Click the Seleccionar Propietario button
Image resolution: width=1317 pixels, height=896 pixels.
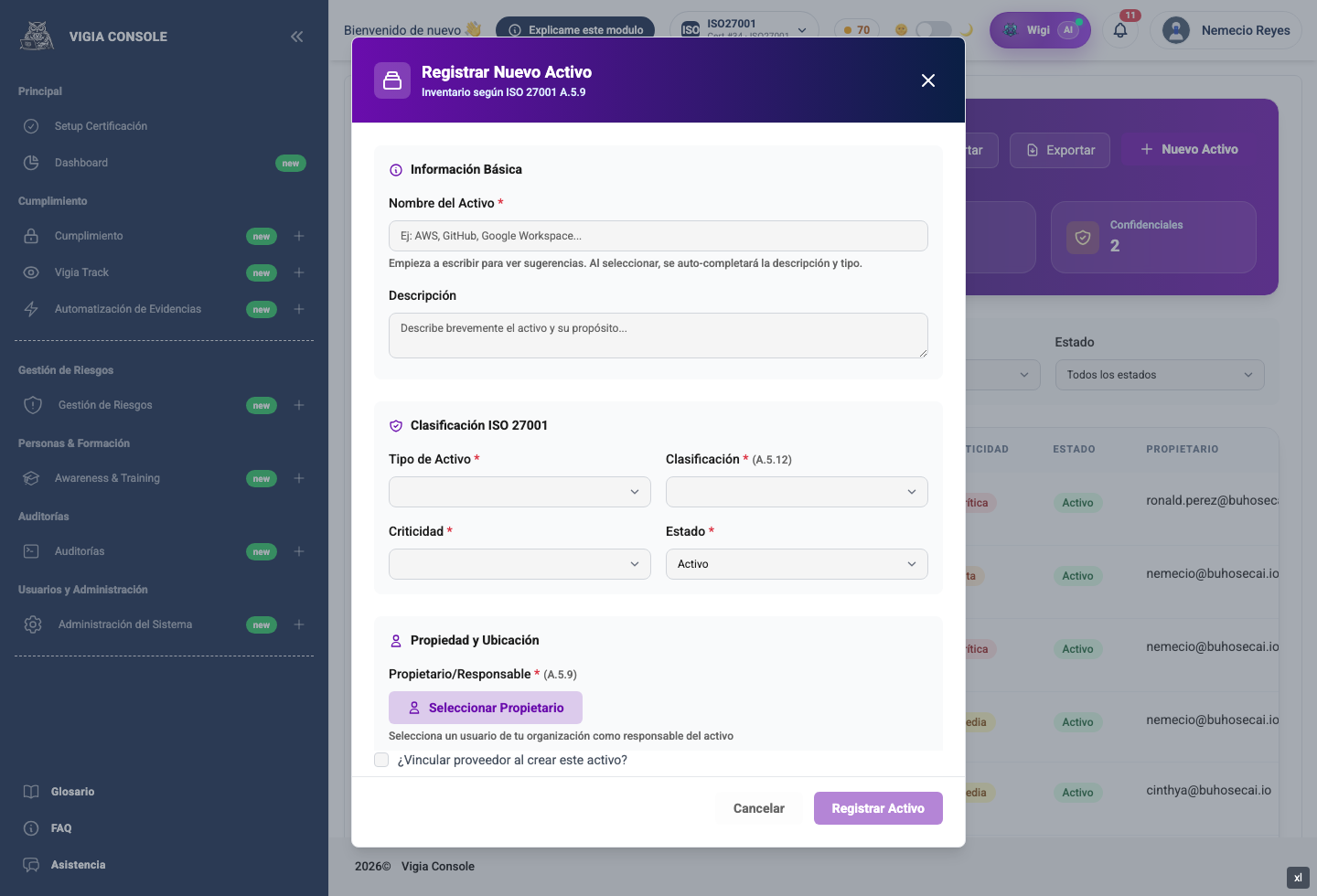pos(486,708)
